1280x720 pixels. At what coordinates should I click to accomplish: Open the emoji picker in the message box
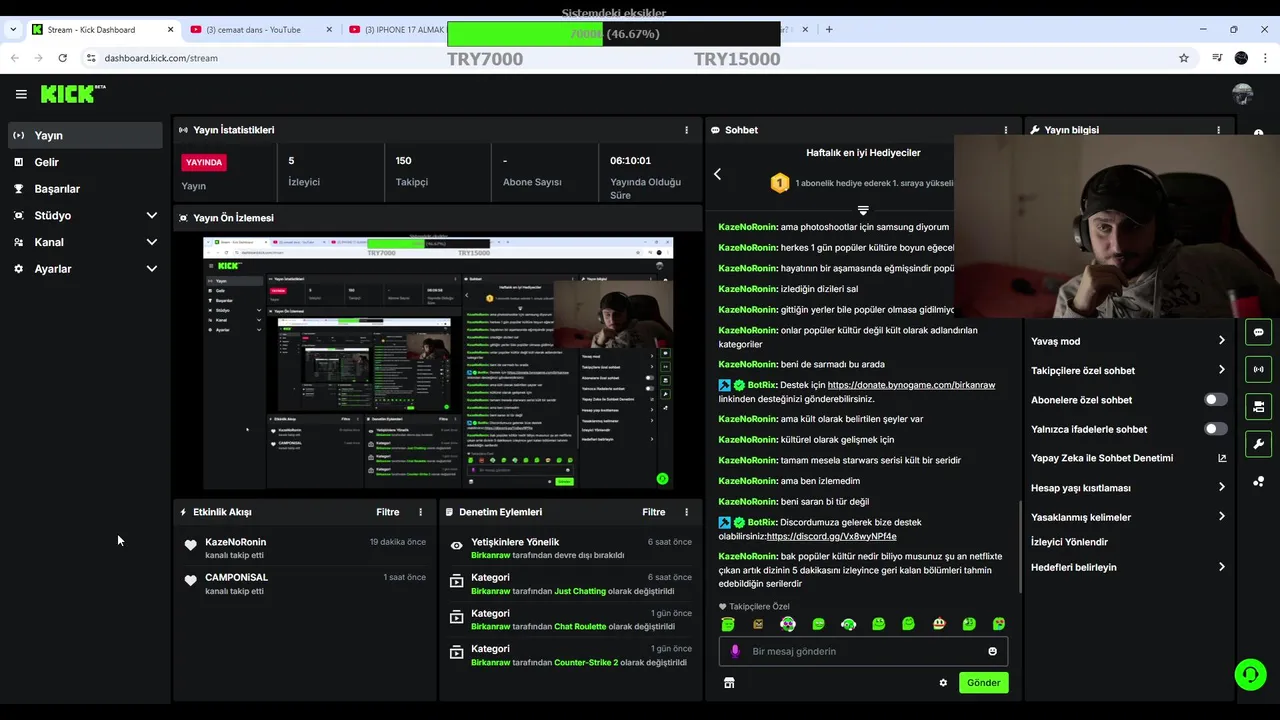tap(992, 651)
